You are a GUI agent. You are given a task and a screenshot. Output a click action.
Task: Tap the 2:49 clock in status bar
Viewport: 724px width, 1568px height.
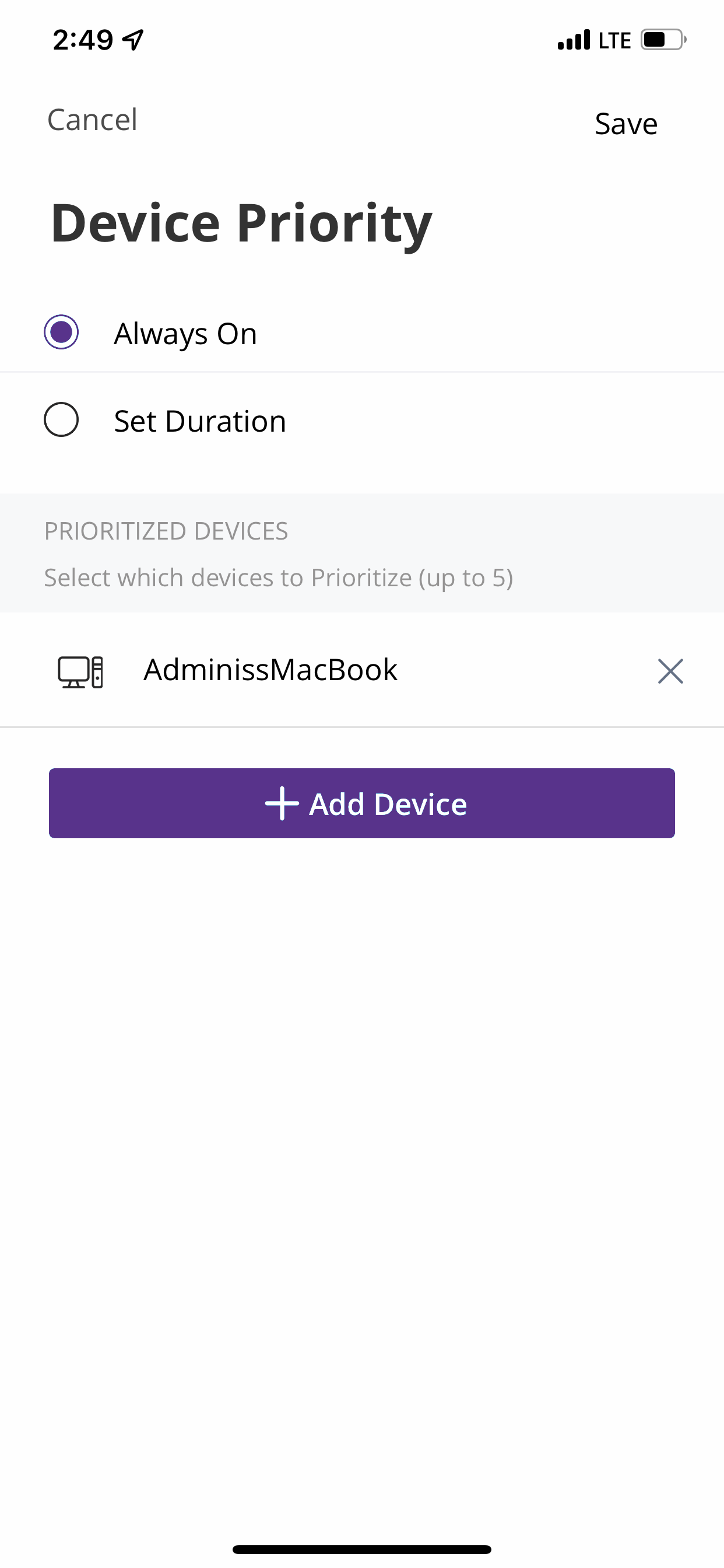click(x=83, y=40)
